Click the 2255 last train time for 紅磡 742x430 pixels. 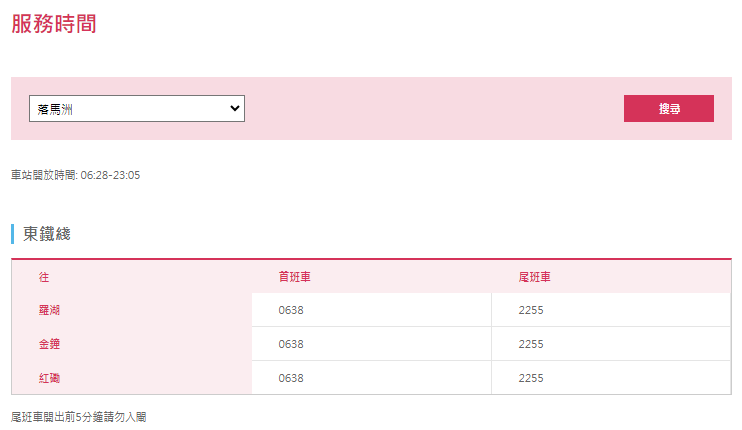(x=531, y=378)
